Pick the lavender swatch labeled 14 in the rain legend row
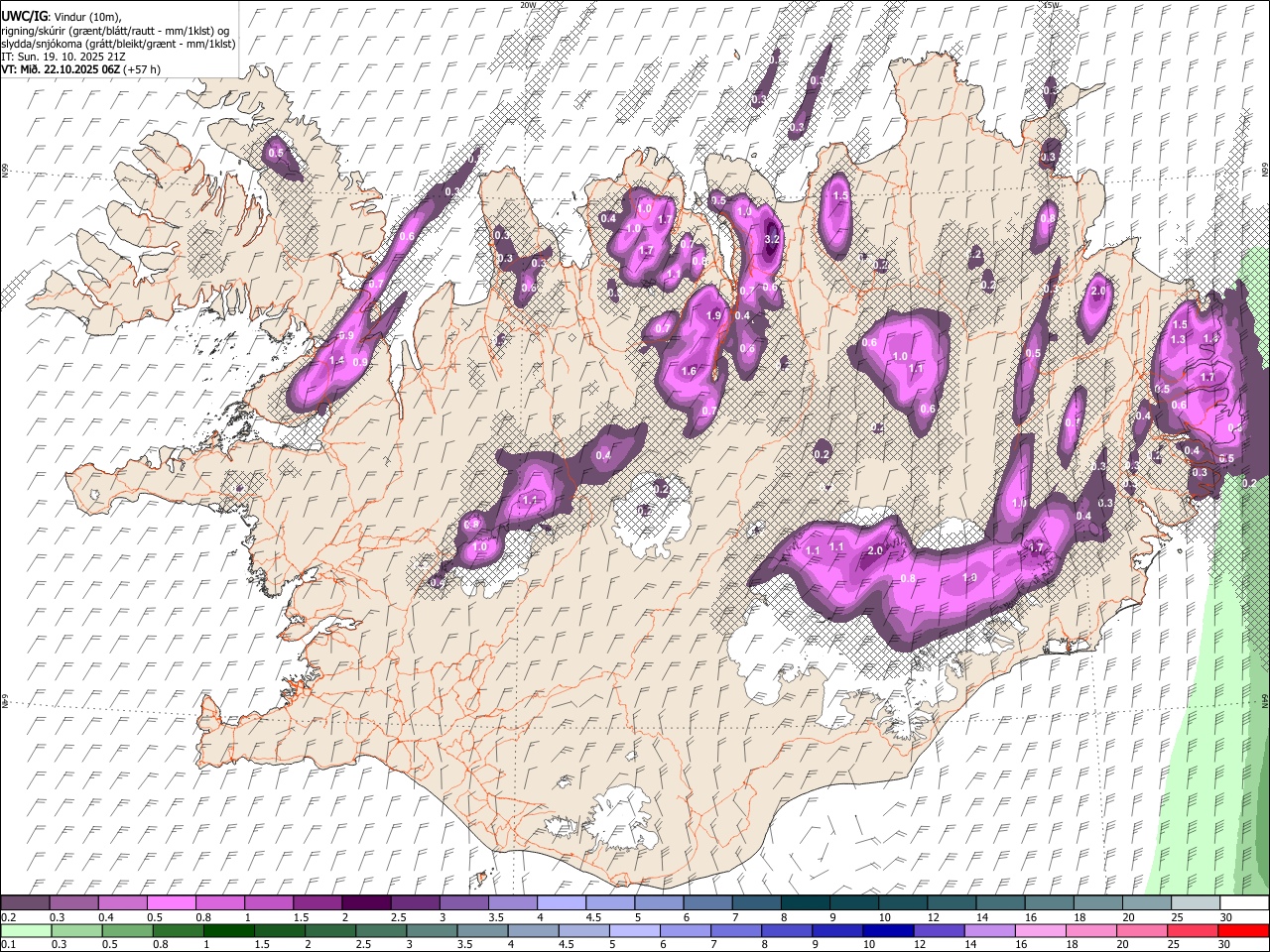This screenshot has height=952, width=1270. point(989,930)
